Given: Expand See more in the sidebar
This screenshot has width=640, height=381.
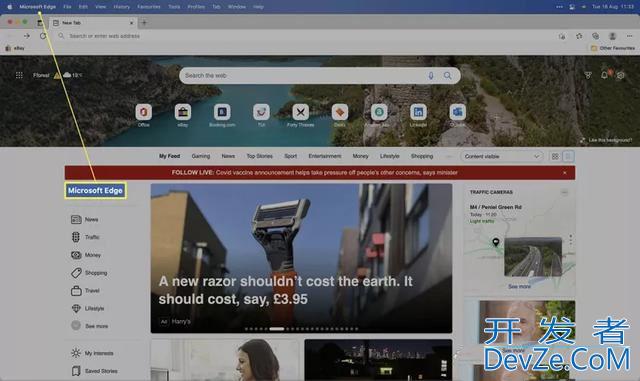Looking at the screenshot, I should (x=90, y=326).
